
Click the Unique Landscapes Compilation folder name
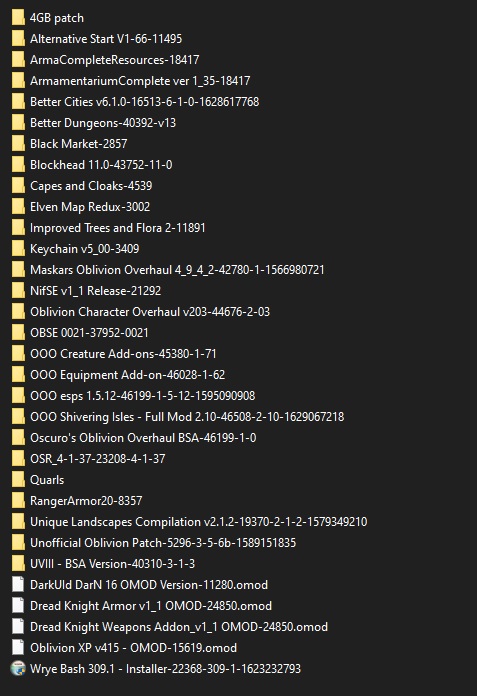click(198, 522)
